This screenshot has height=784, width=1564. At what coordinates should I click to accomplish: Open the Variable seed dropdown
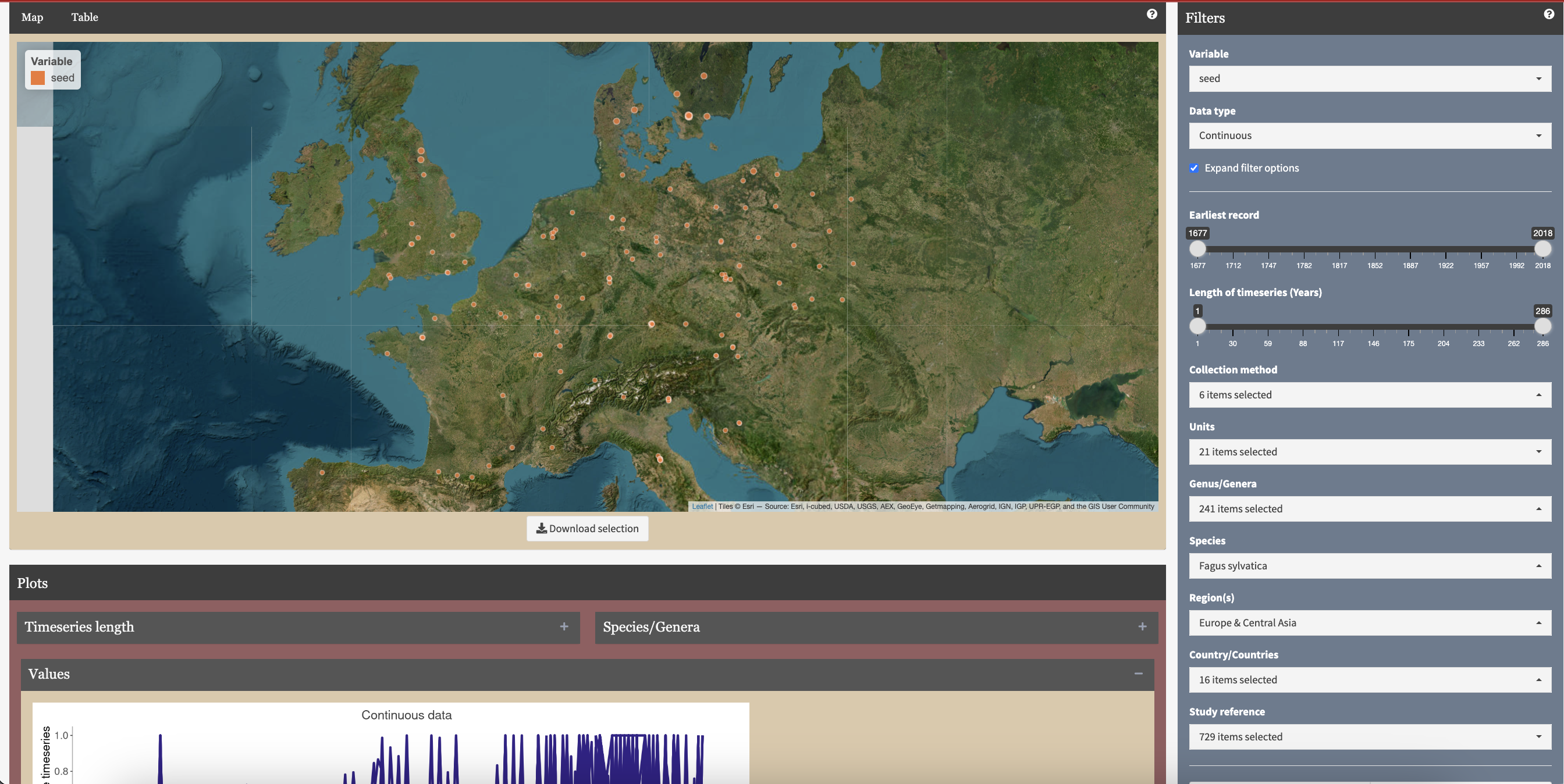pyautogui.click(x=1369, y=79)
